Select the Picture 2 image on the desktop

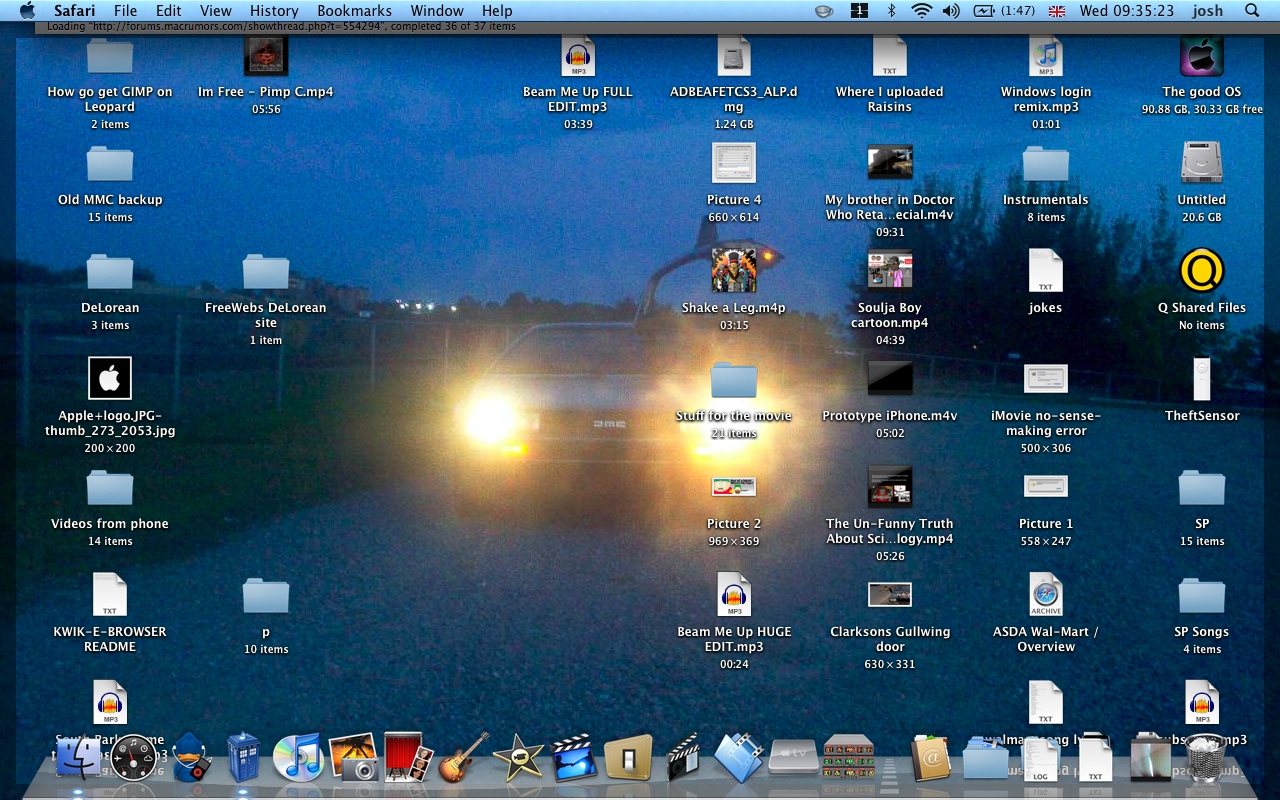(x=733, y=487)
